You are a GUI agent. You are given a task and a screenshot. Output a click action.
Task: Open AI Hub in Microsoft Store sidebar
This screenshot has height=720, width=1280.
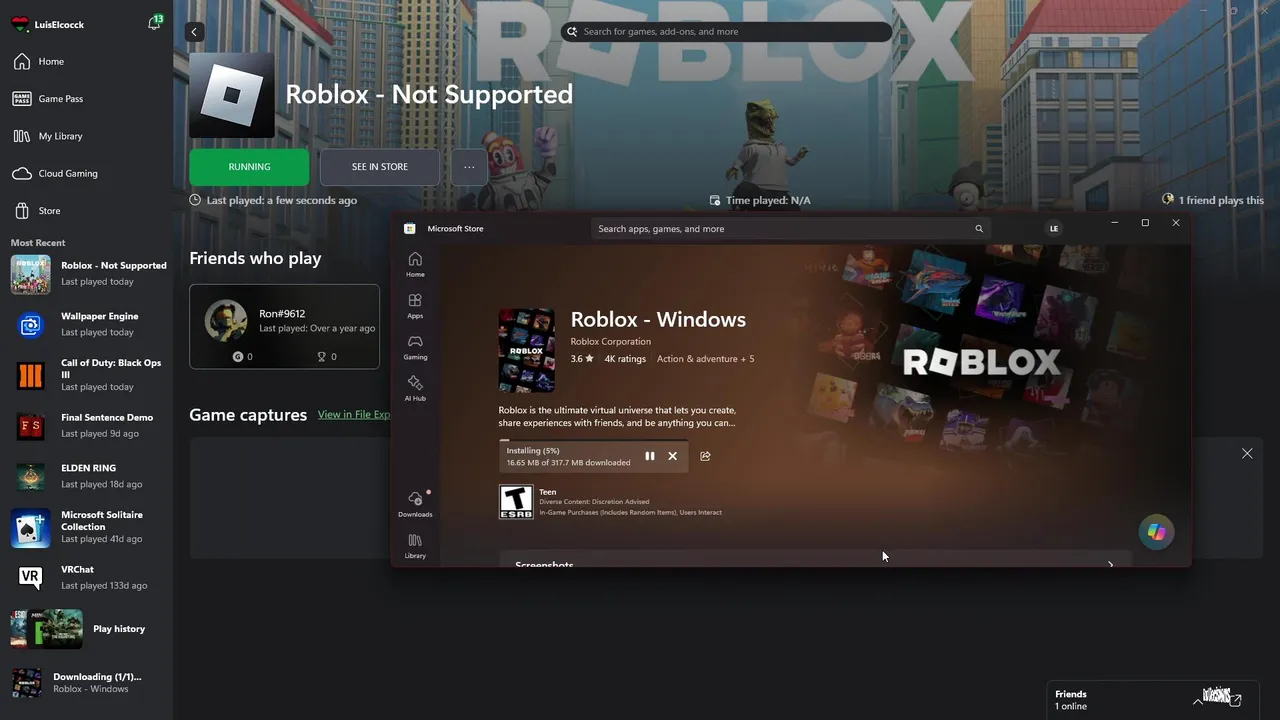[415, 389]
